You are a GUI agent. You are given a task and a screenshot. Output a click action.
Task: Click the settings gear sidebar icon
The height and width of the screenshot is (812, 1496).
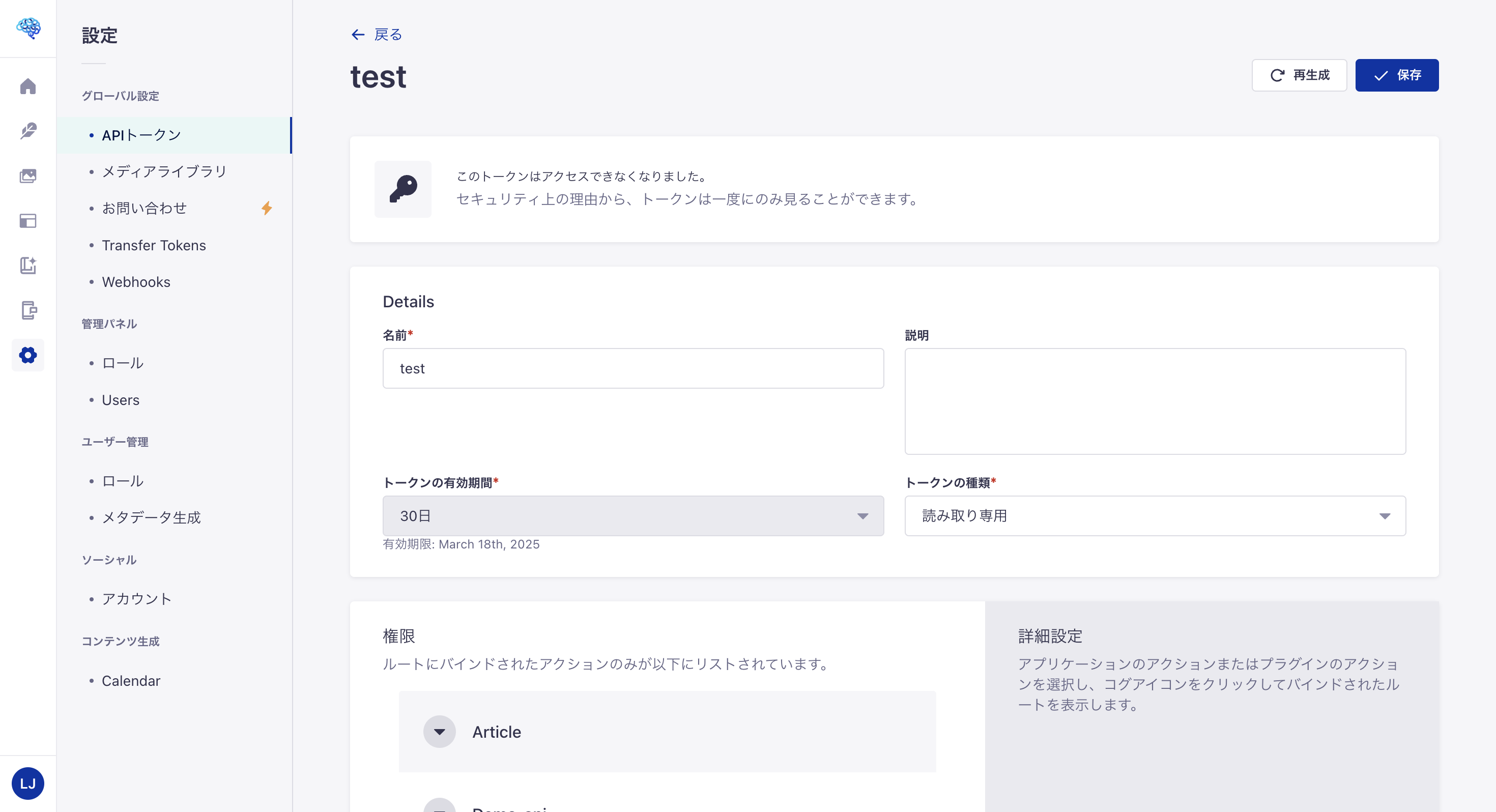[x=28, y=355]
